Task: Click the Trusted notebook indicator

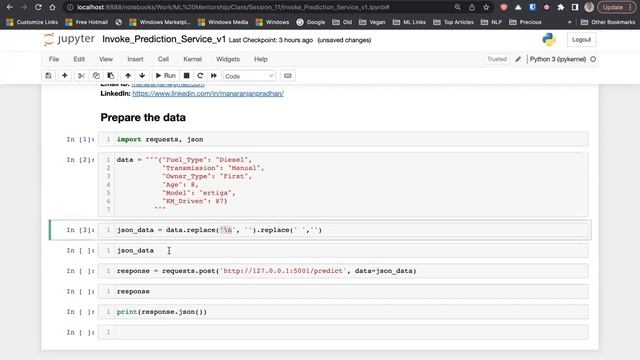Action: point(497,59)
